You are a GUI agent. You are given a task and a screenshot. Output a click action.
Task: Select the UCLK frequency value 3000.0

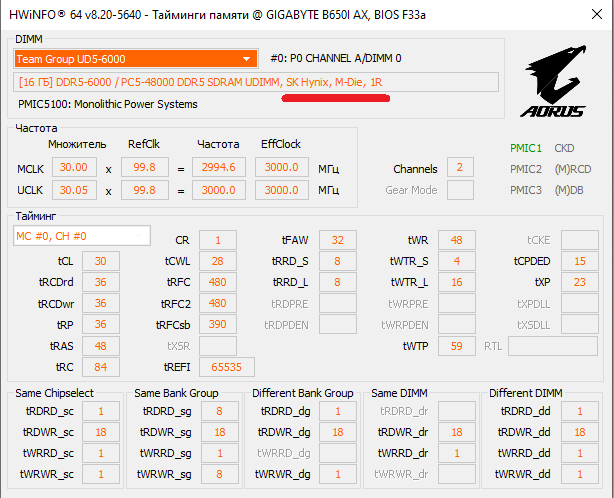219,190
